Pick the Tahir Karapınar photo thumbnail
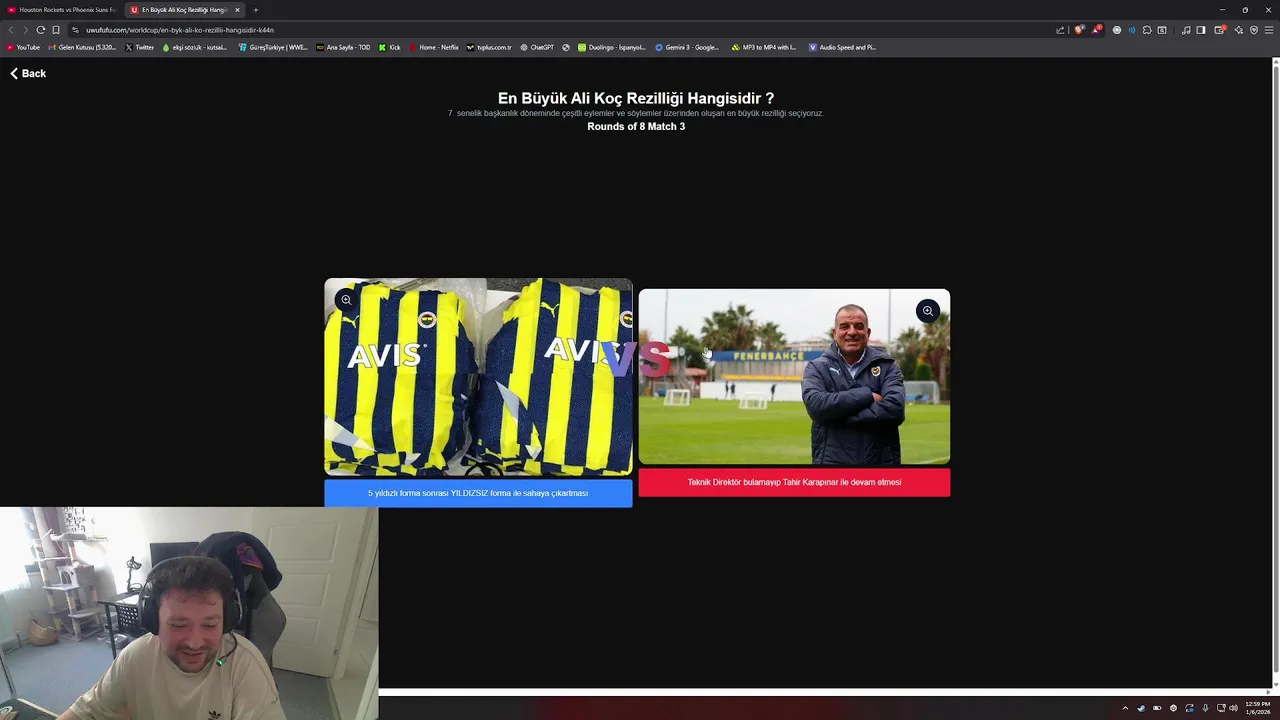 point(794,377)
